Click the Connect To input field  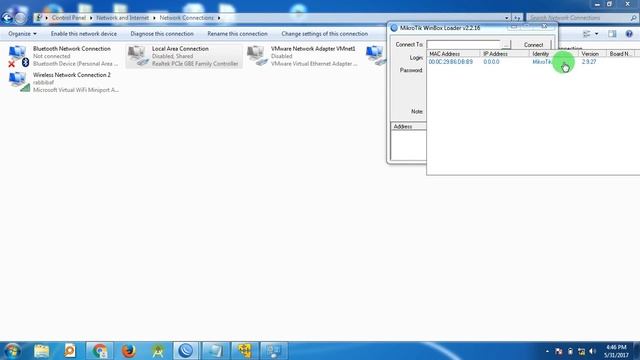464,44
